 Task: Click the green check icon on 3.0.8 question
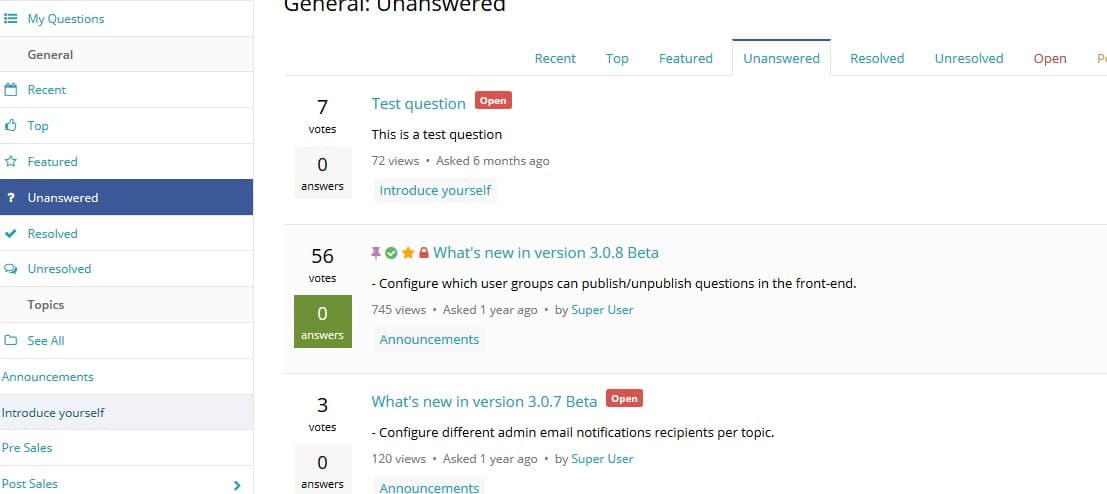[391, 253]
